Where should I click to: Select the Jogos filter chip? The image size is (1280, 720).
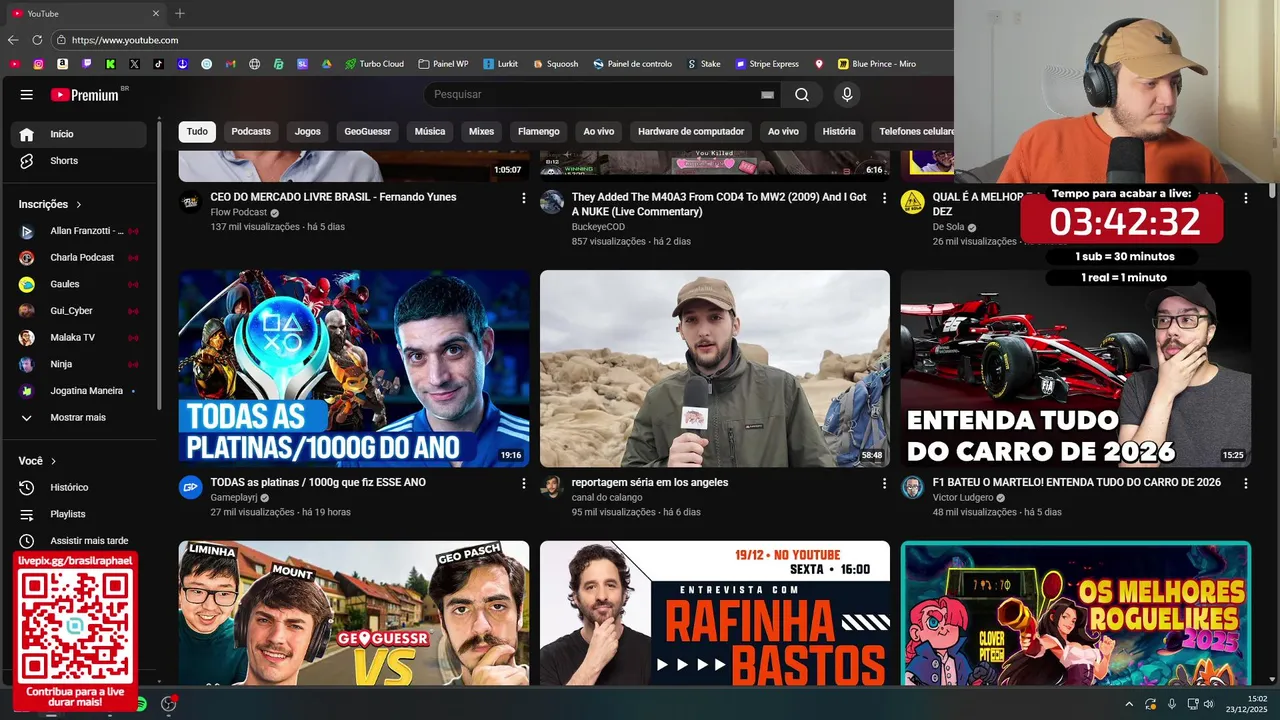pyautogui.click(x=308, y=132)
